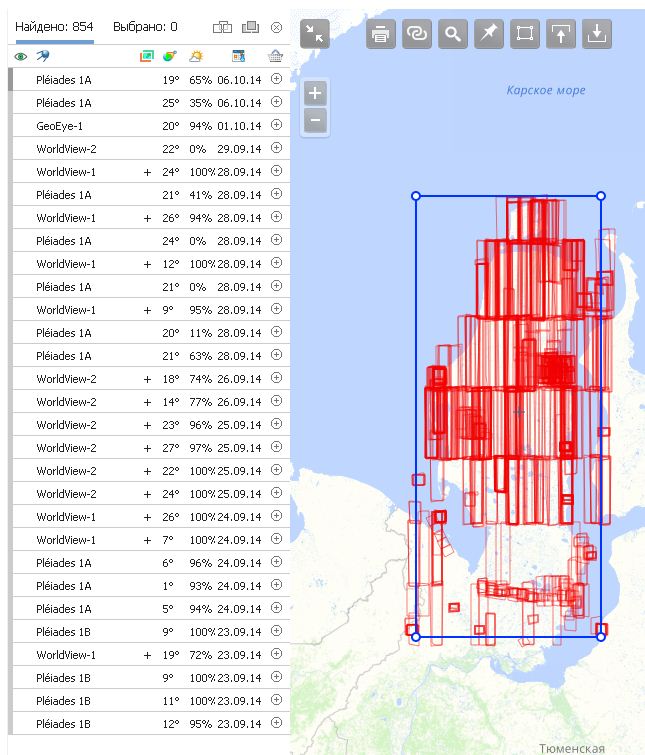Sort results by date column icon

pos(239,57)
